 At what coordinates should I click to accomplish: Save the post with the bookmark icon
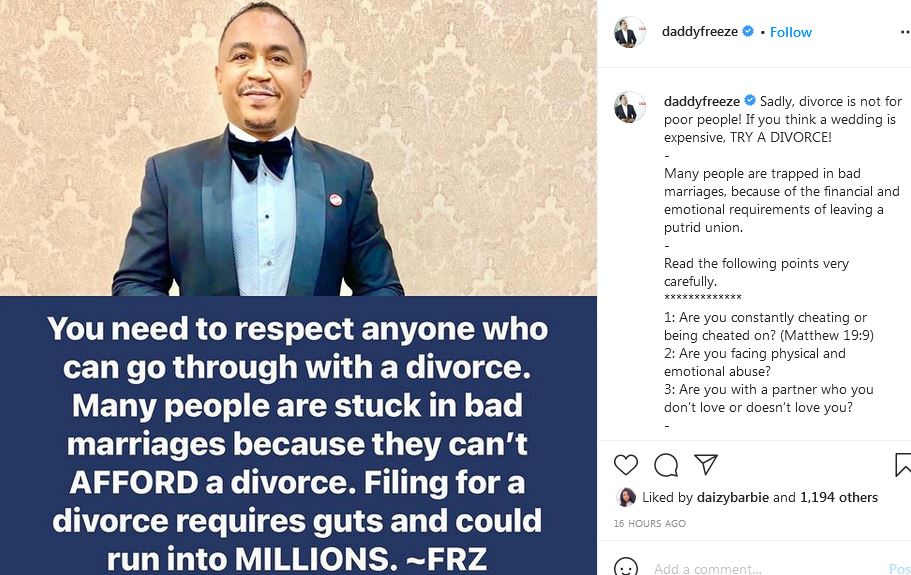click(903, 465)
